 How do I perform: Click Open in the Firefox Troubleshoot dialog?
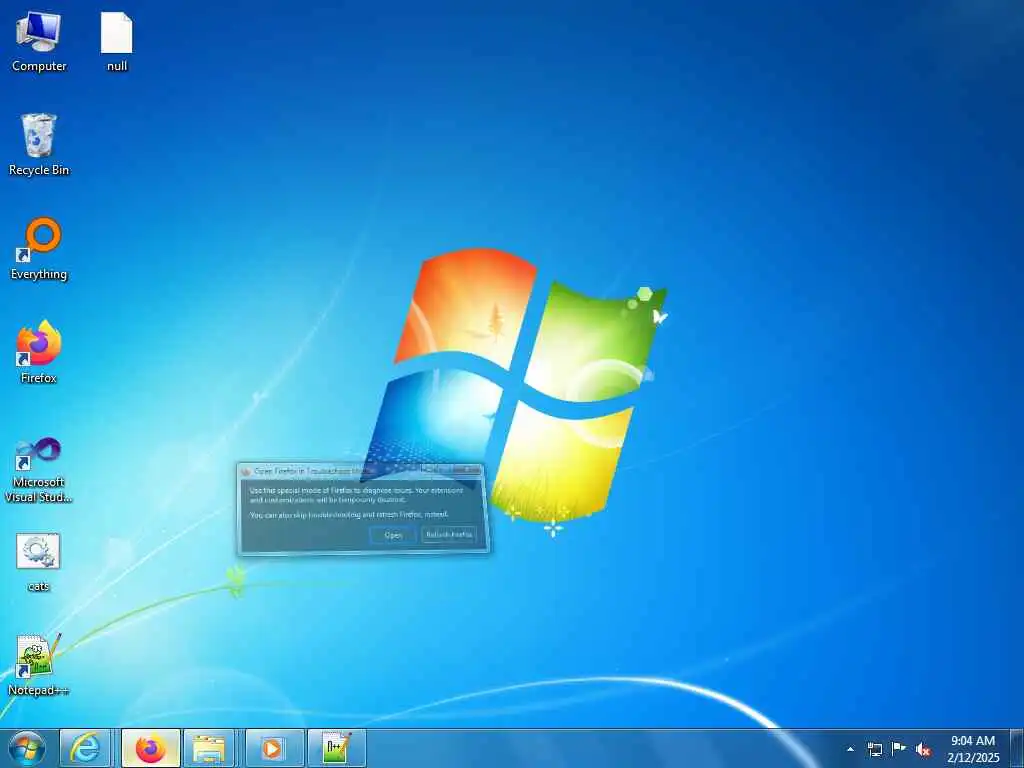coord(393,535)
